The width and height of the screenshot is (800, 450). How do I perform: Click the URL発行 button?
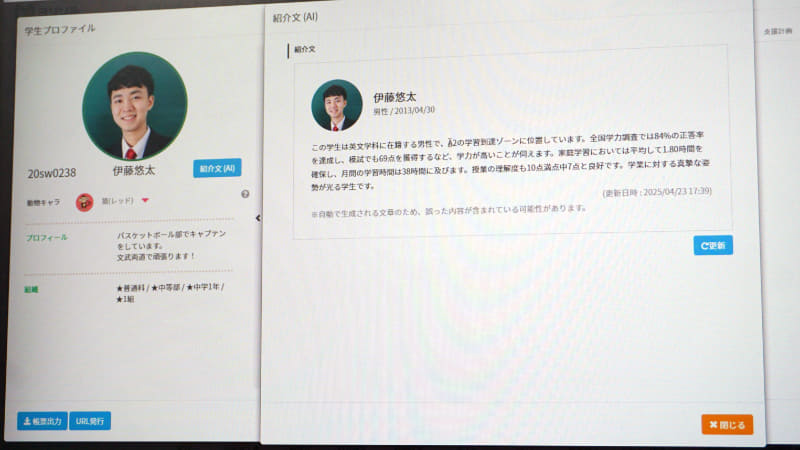90,421
